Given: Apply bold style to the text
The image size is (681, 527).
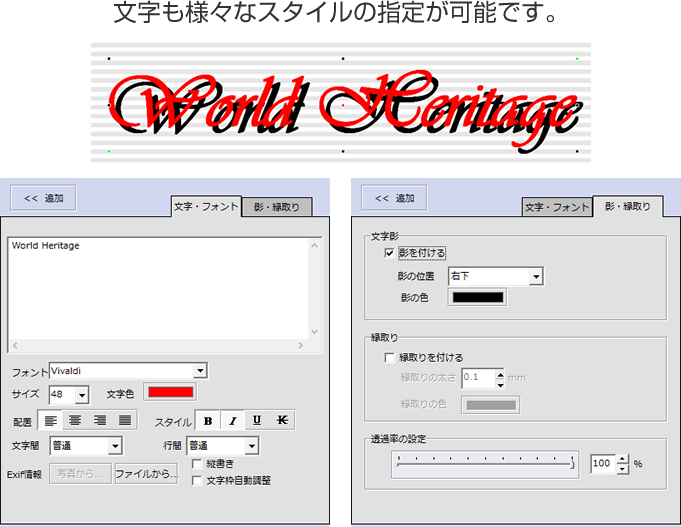Looking at the screenshot, I should click(207, 421).
